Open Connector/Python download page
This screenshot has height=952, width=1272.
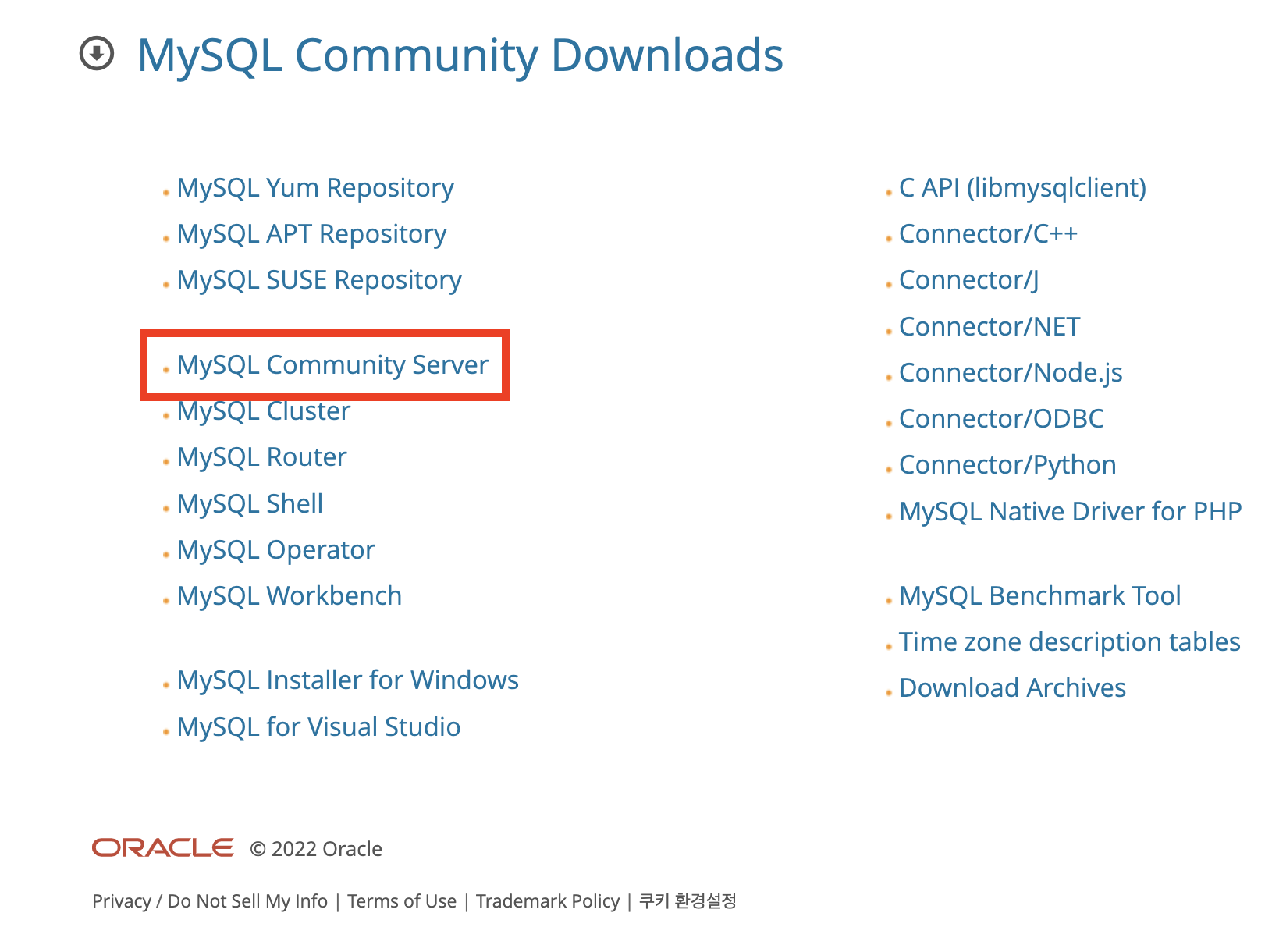(x=1007, y=465)
